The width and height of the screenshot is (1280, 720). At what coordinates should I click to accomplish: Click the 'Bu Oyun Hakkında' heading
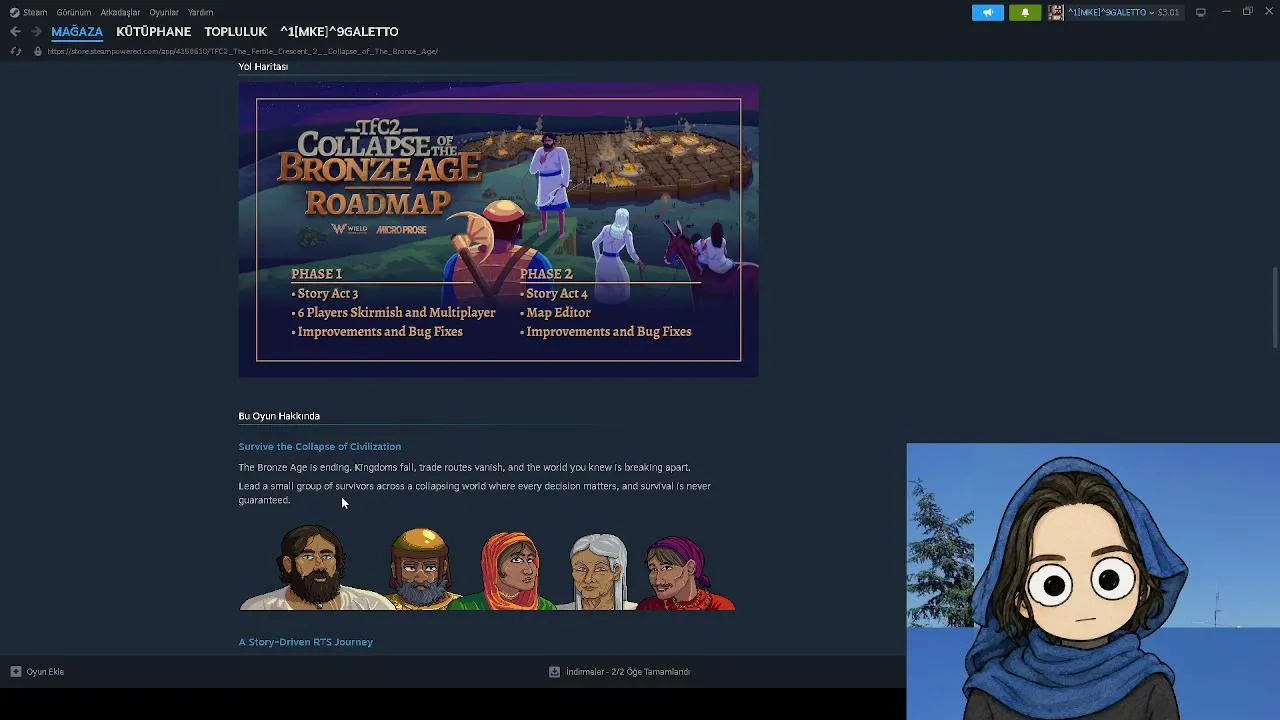tap(279, 416)
